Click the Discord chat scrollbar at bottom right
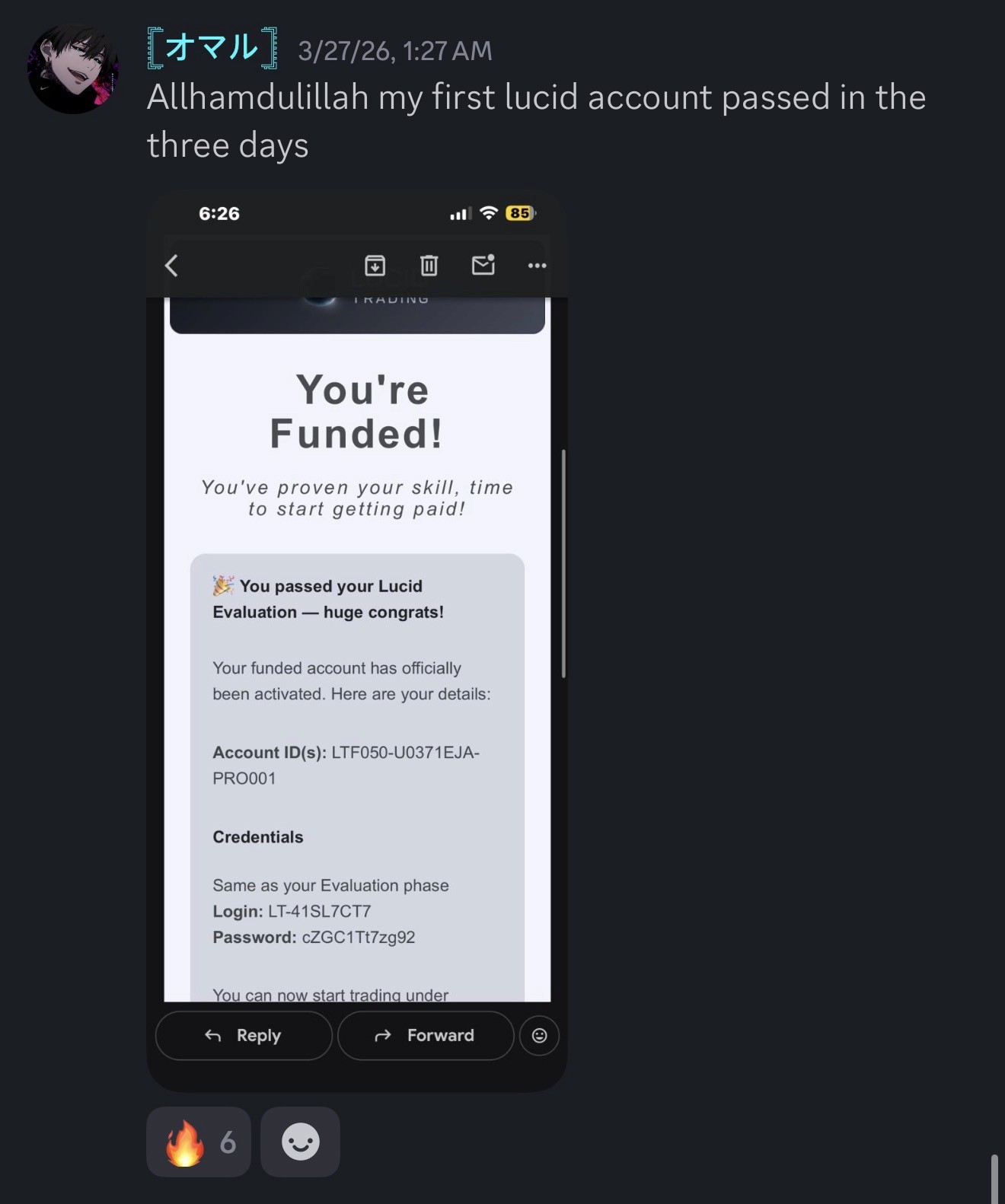 (994, 1179)
